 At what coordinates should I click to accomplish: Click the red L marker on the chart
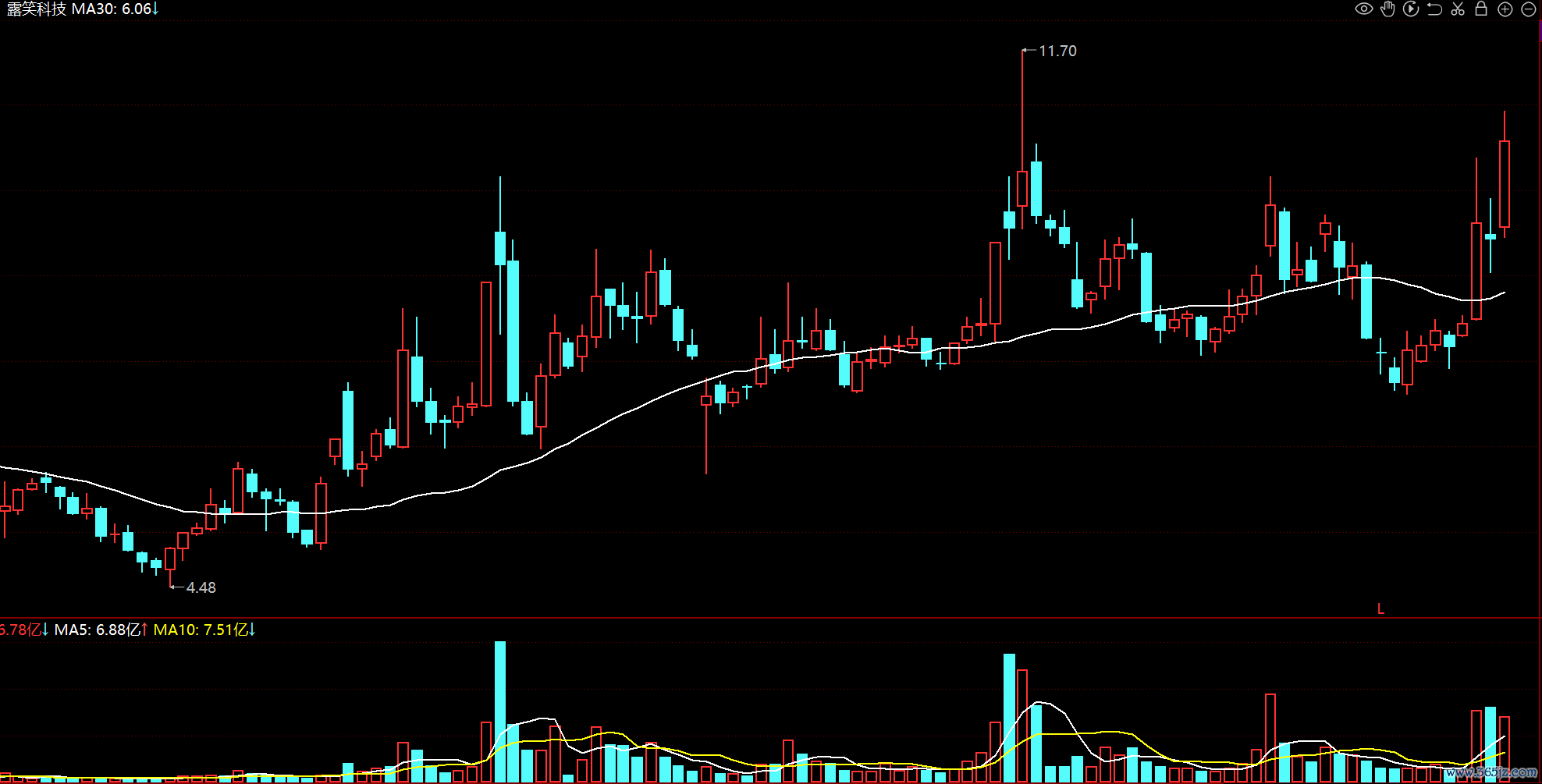point(1380,608)
